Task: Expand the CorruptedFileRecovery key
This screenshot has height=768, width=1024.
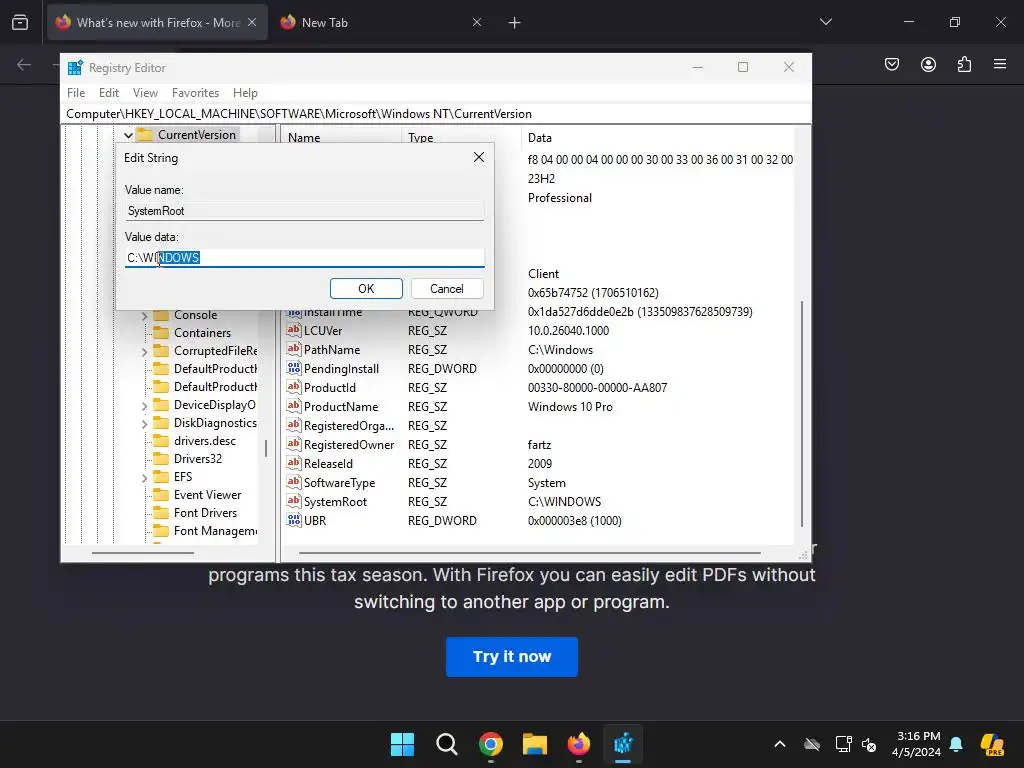Action: tap(144, 351)
